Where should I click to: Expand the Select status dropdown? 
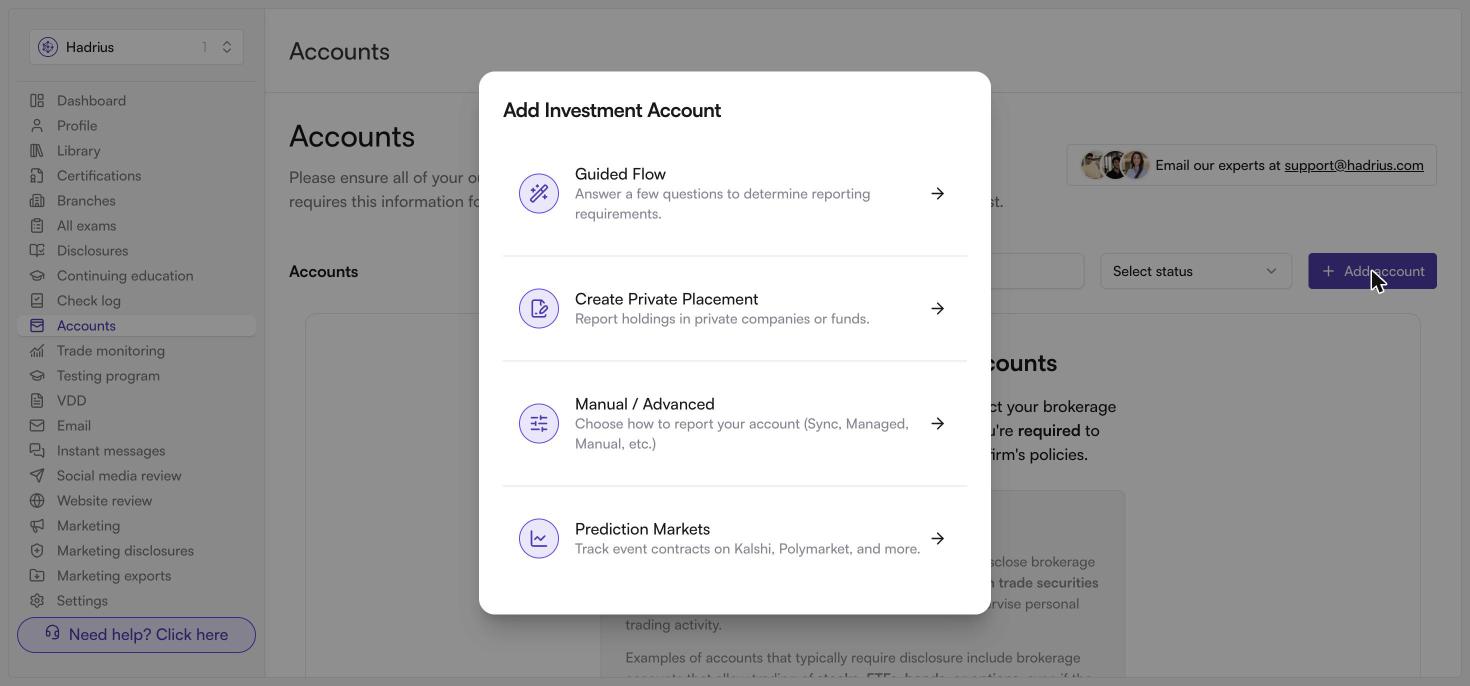(x=1195, y=271)
